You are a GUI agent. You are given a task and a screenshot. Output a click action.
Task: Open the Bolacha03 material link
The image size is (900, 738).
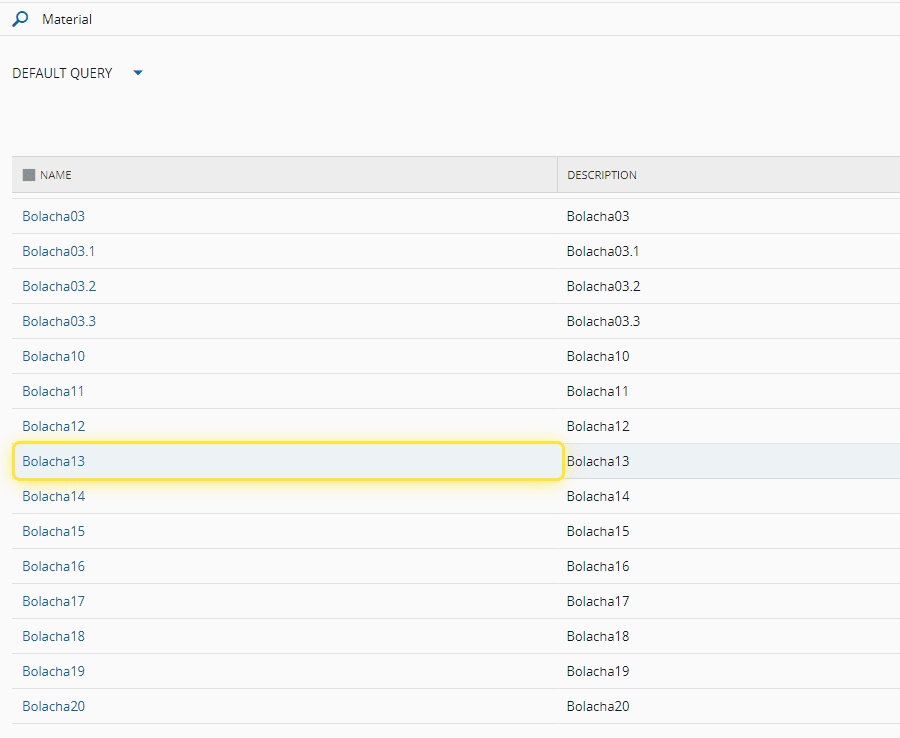pos(53,216)
